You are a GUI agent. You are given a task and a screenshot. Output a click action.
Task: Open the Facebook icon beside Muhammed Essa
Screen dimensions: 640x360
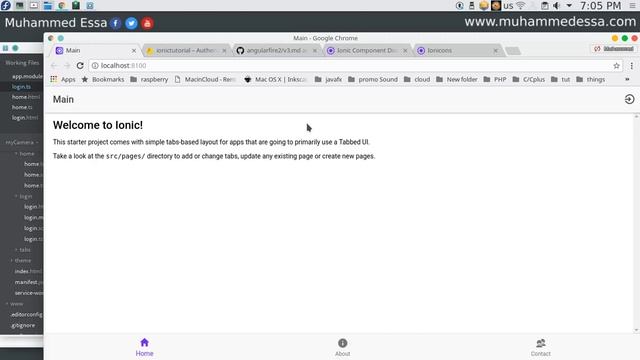coord(116,23)
